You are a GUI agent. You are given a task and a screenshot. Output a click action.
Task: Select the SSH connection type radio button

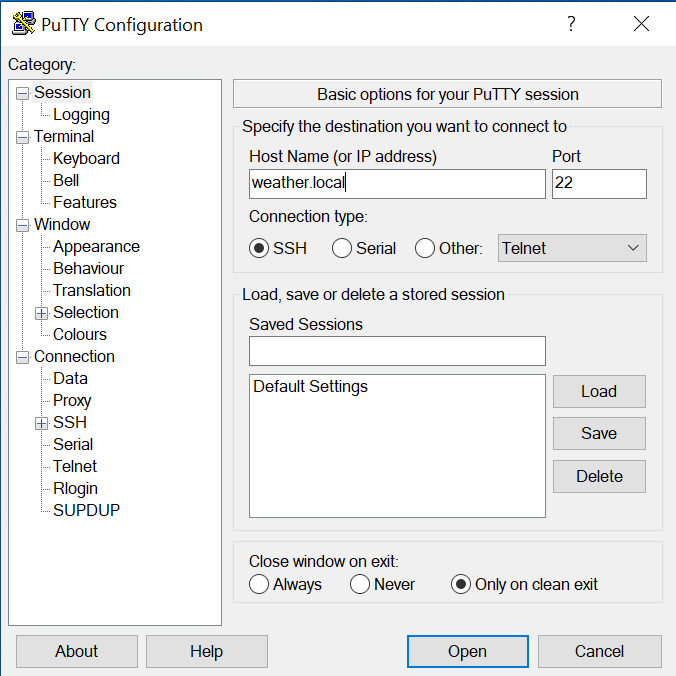[260, 248]
